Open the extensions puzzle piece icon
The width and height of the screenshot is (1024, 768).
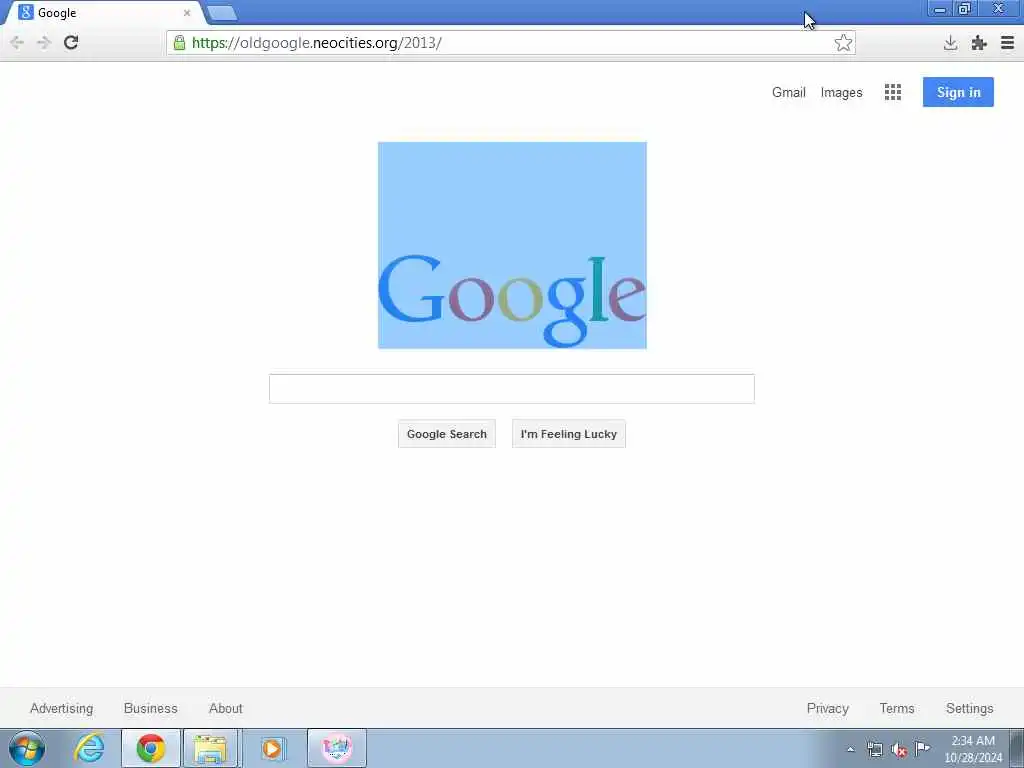pos(978,43)
